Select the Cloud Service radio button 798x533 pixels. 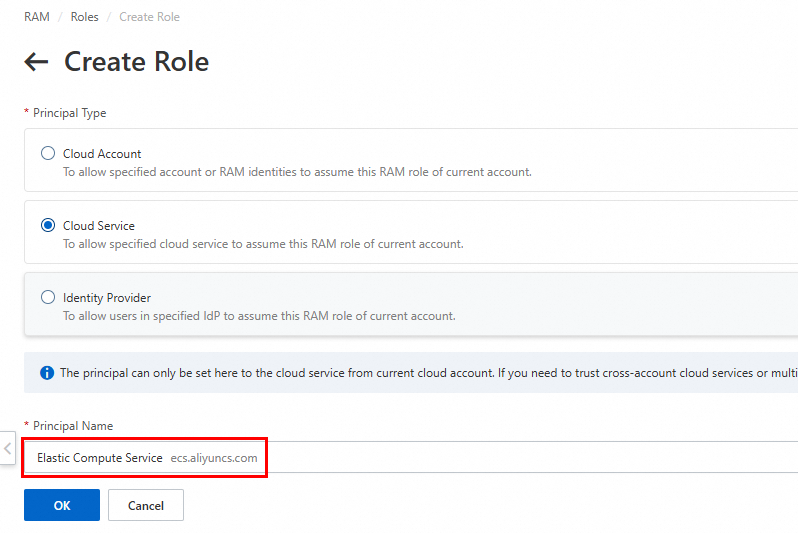tap(48, 225)
